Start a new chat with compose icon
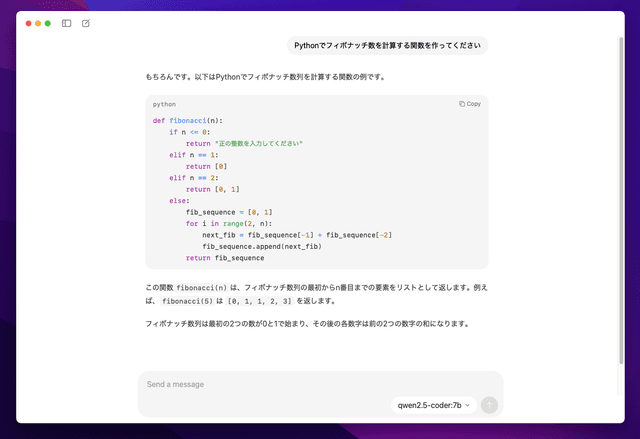 tap(86, 23)
